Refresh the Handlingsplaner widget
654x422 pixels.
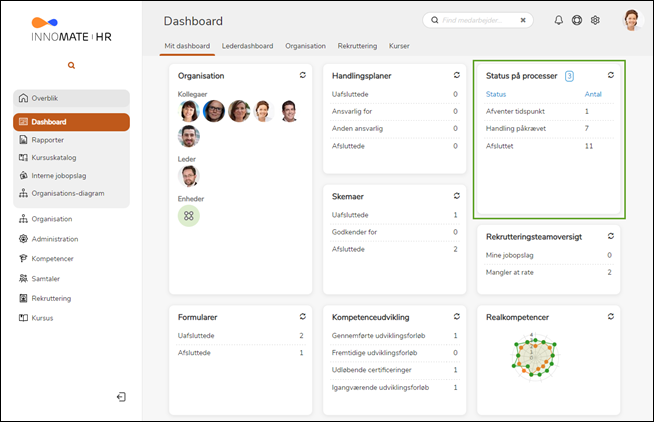click(x=456, y=75)
